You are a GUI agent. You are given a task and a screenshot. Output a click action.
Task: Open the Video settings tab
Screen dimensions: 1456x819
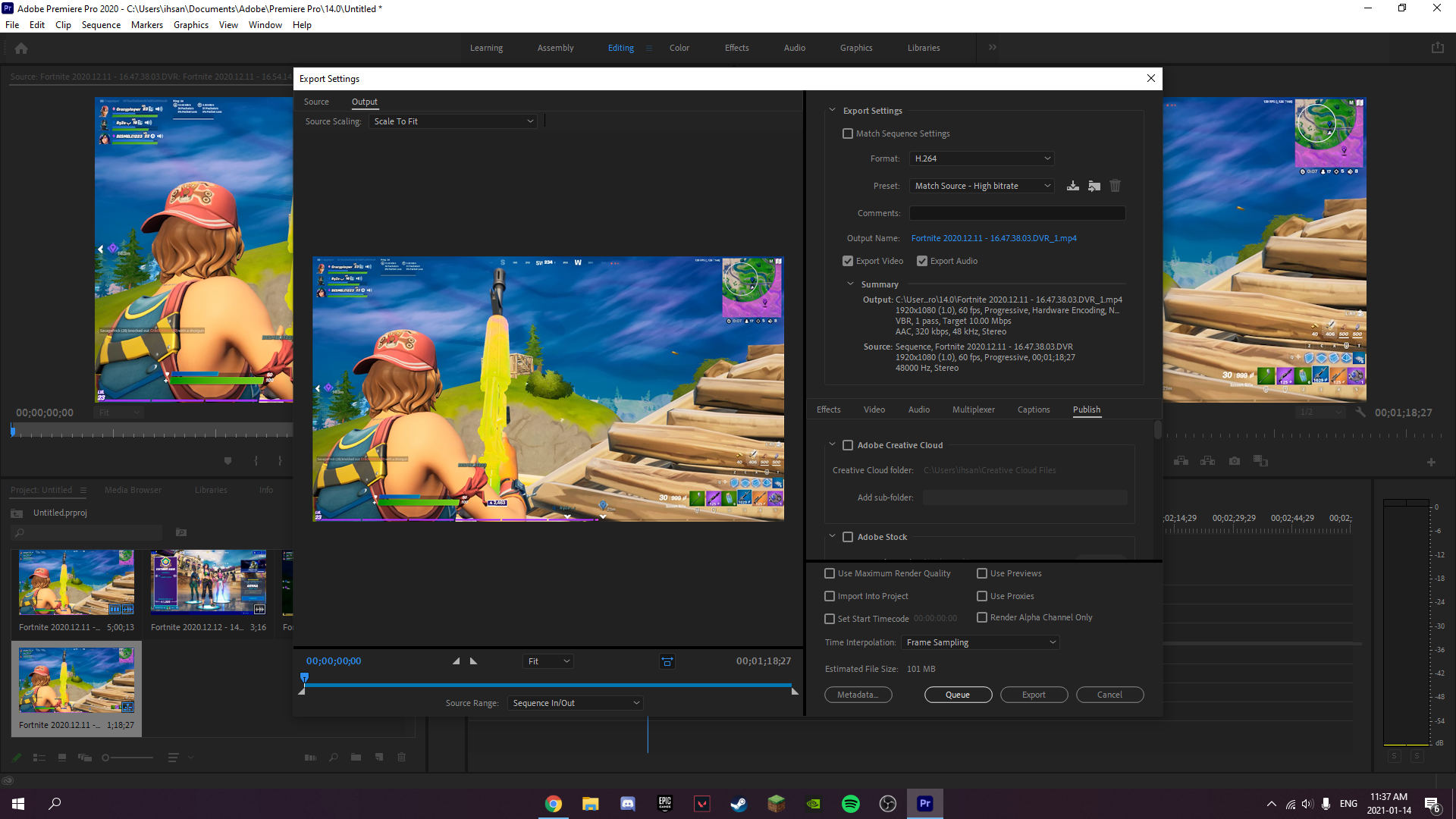(874, 409)
